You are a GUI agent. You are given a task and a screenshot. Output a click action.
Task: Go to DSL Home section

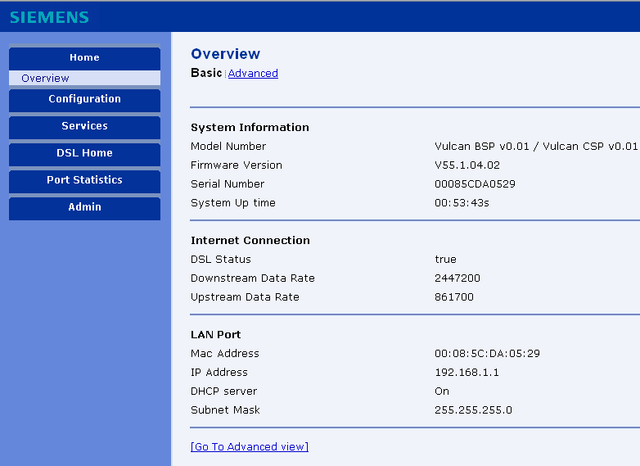point(84,153)
